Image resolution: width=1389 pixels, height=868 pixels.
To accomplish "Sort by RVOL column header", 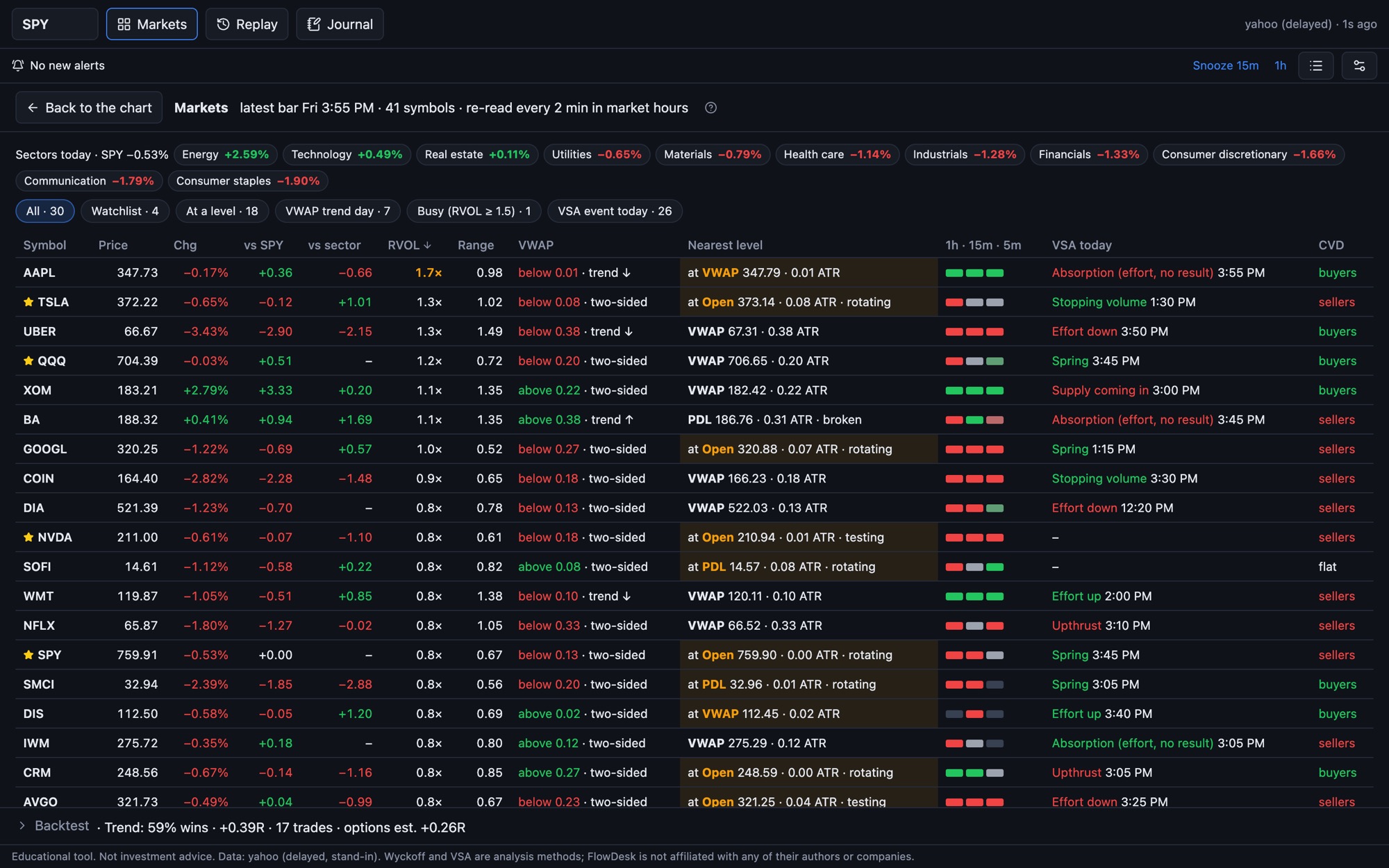I will (409, 245).
